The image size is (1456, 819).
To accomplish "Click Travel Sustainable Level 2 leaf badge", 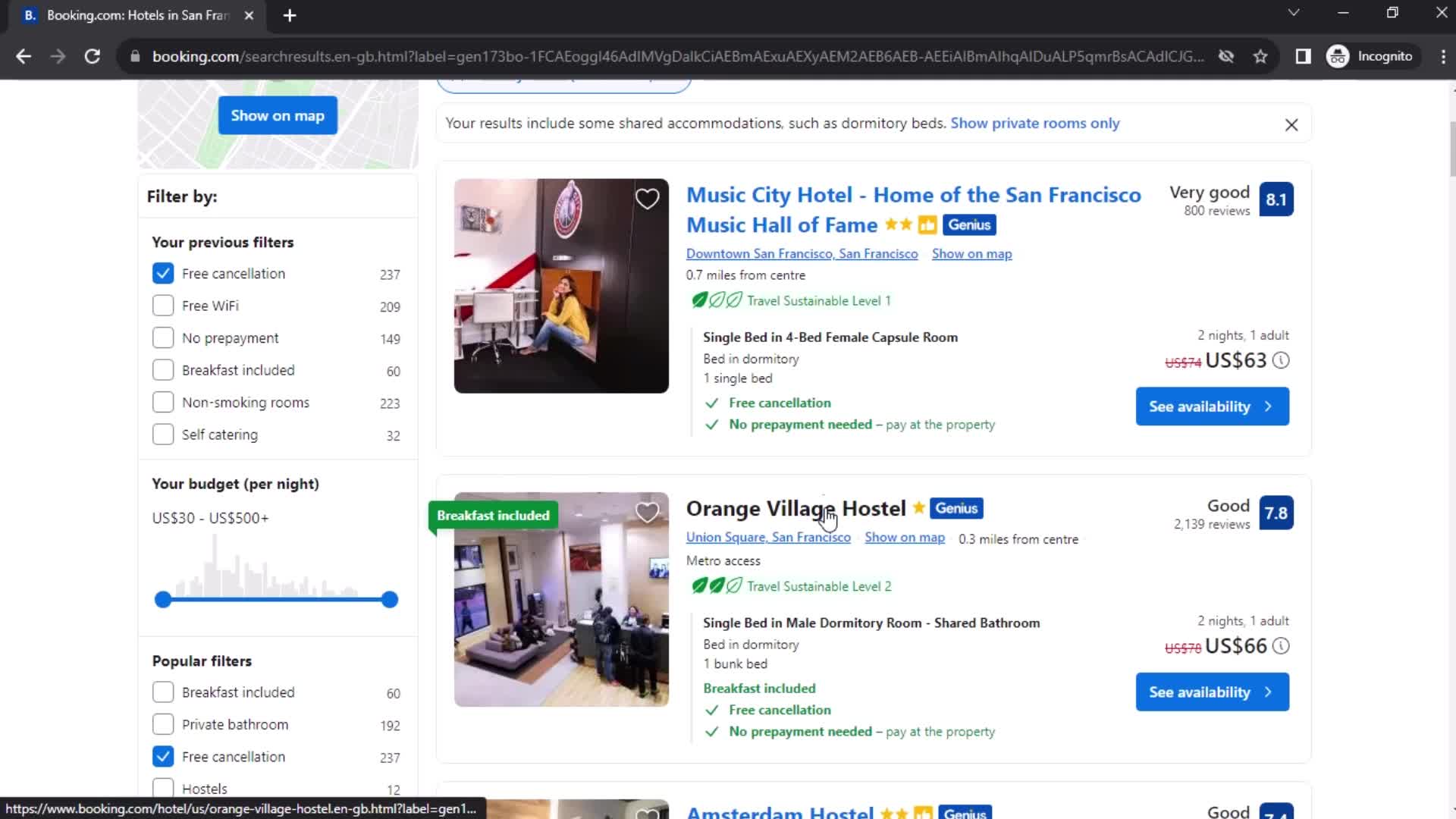I will (790, 586).
